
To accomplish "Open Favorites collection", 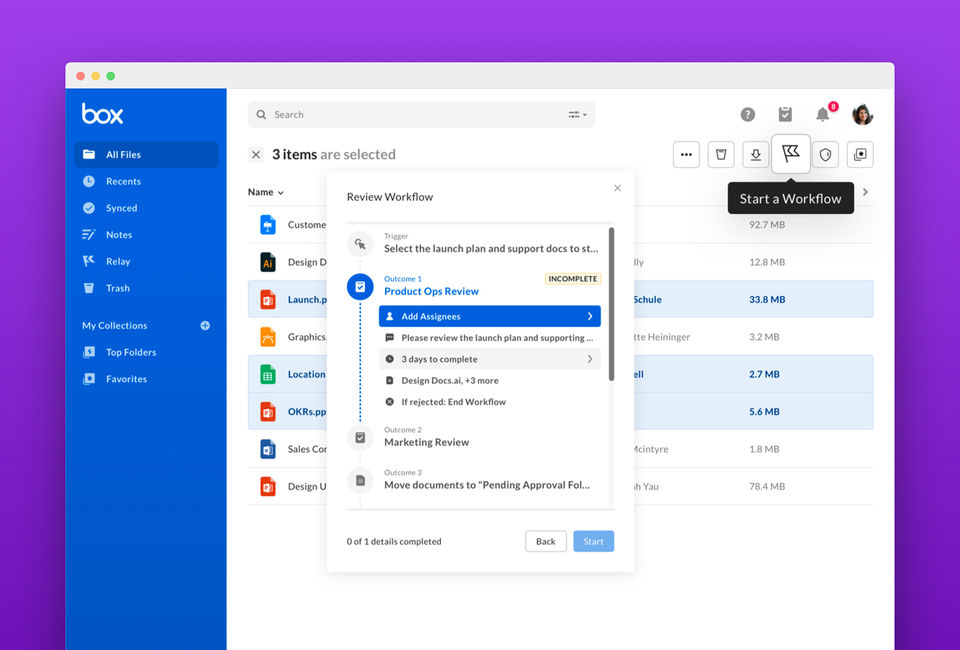I will [x=126, y=379].
